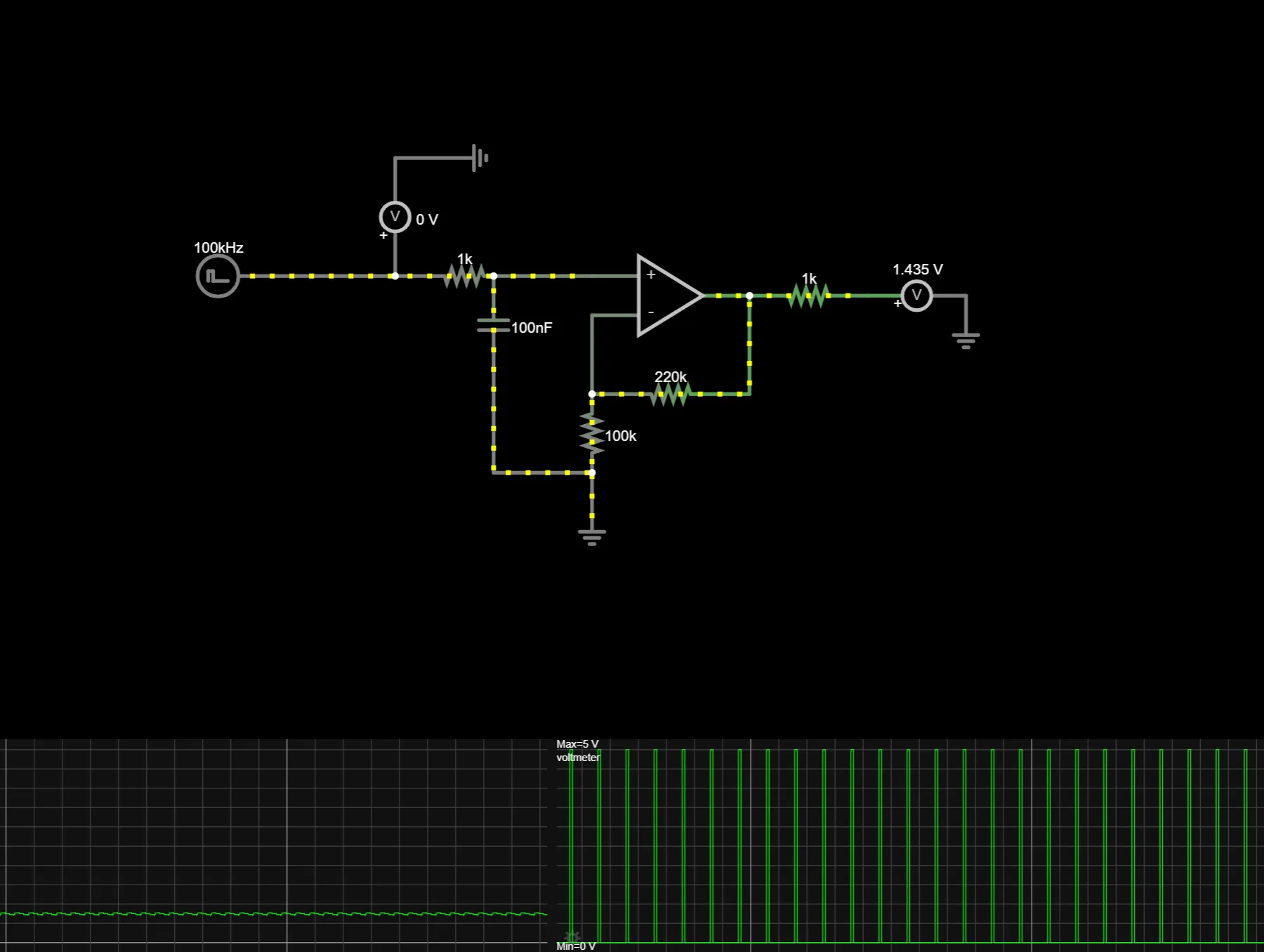Screen dimensions: 1264x952
Task: Select the 100nF capacitor
Action: coord(494,326)
